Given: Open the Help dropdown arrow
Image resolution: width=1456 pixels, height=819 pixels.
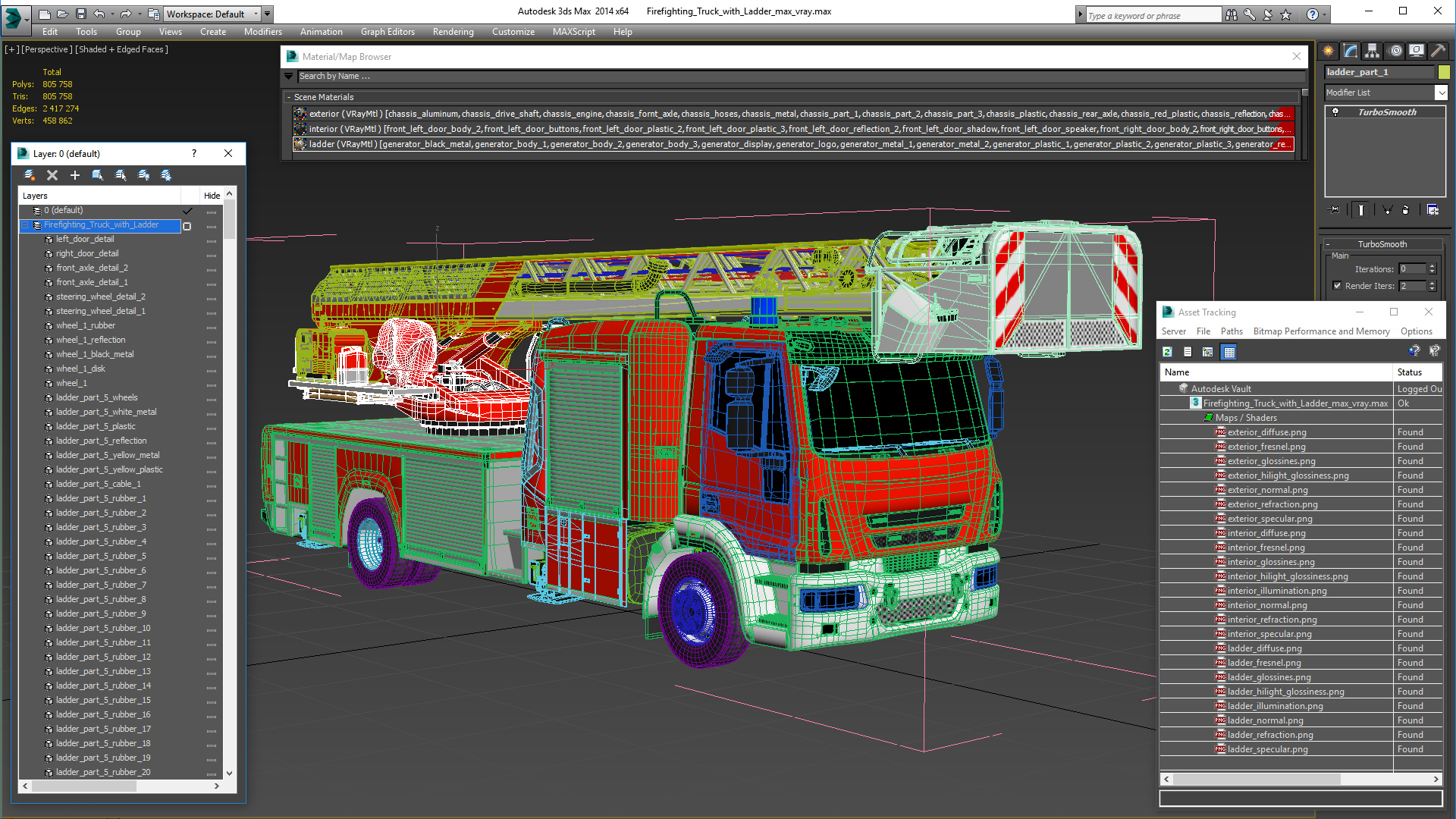Looking at the screenshot, I should click(x=1325, y=14).
